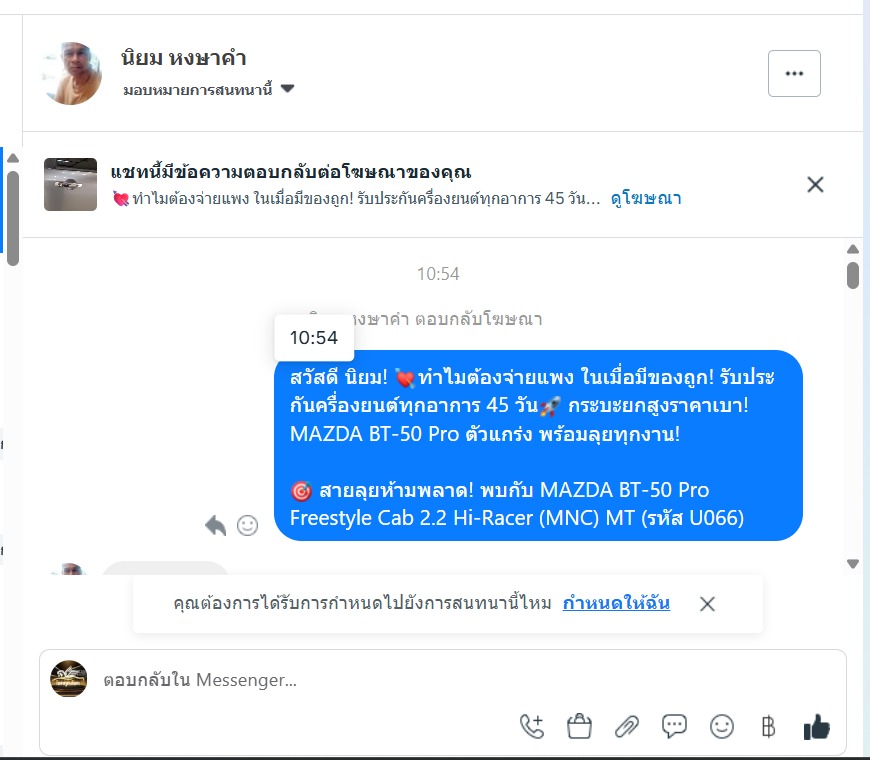
Task: Click the กำหนดให้ฉัน link
Action: tap(616, 603)
